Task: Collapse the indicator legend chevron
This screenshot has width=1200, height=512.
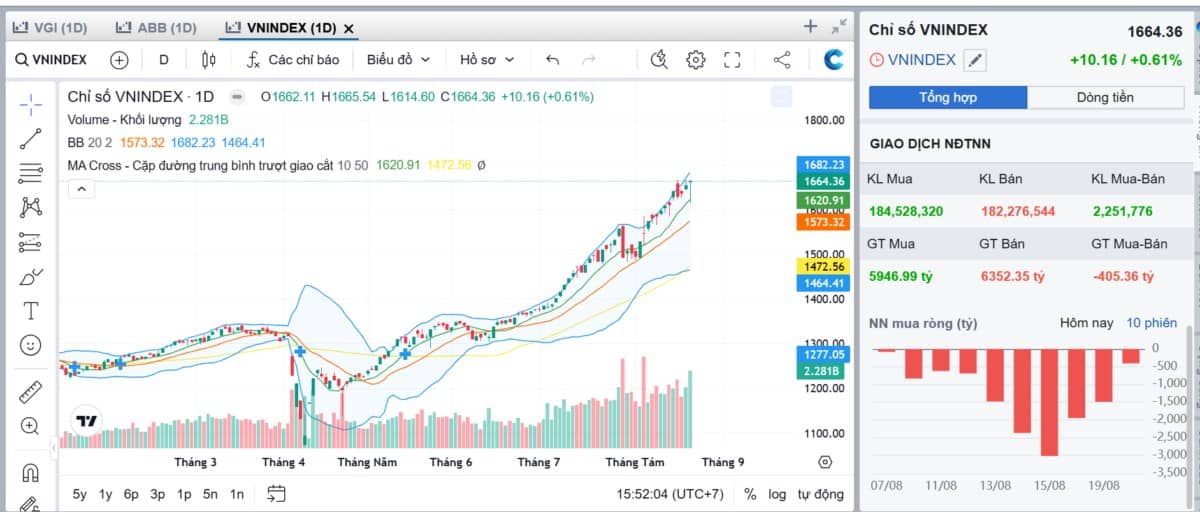Action: 81,188
